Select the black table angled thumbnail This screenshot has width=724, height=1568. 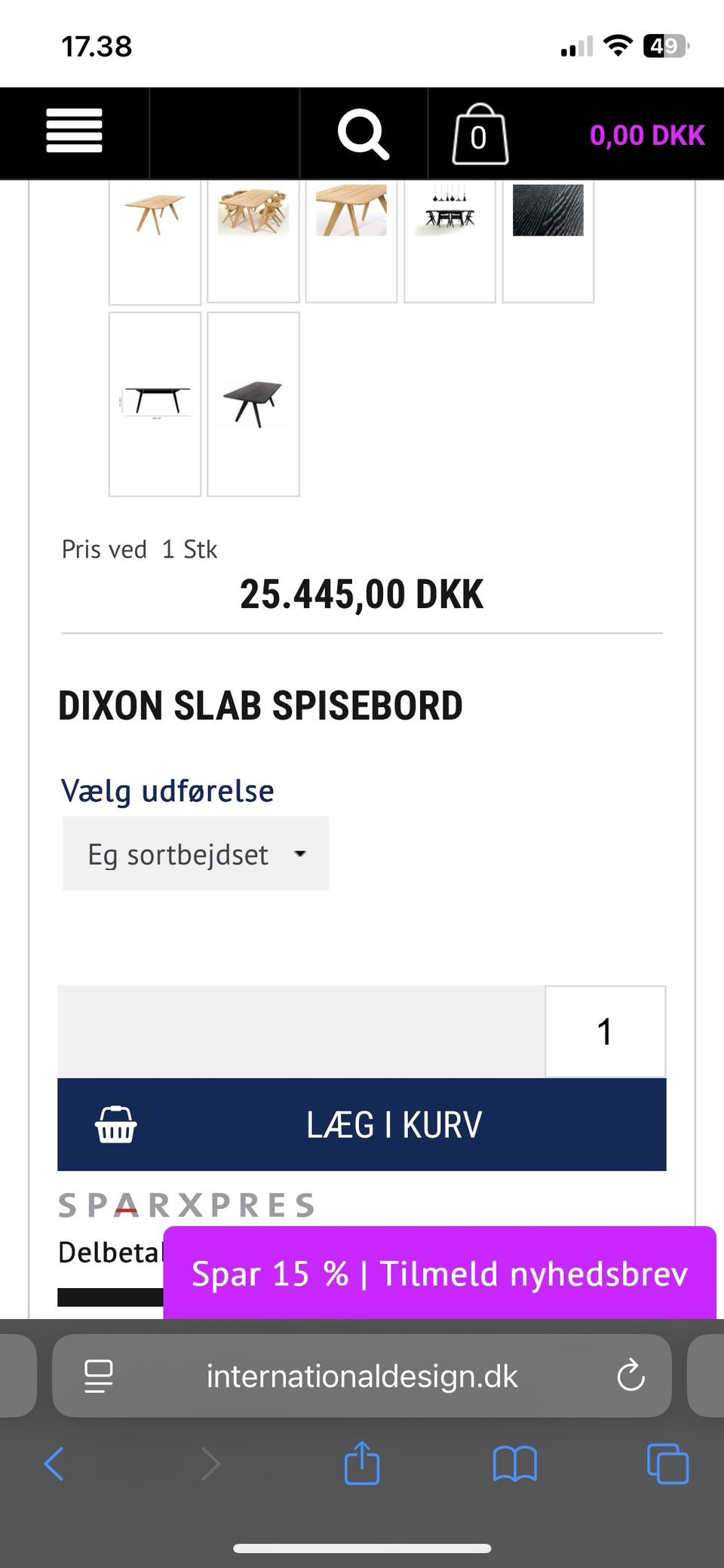click(x=253, y=404)
